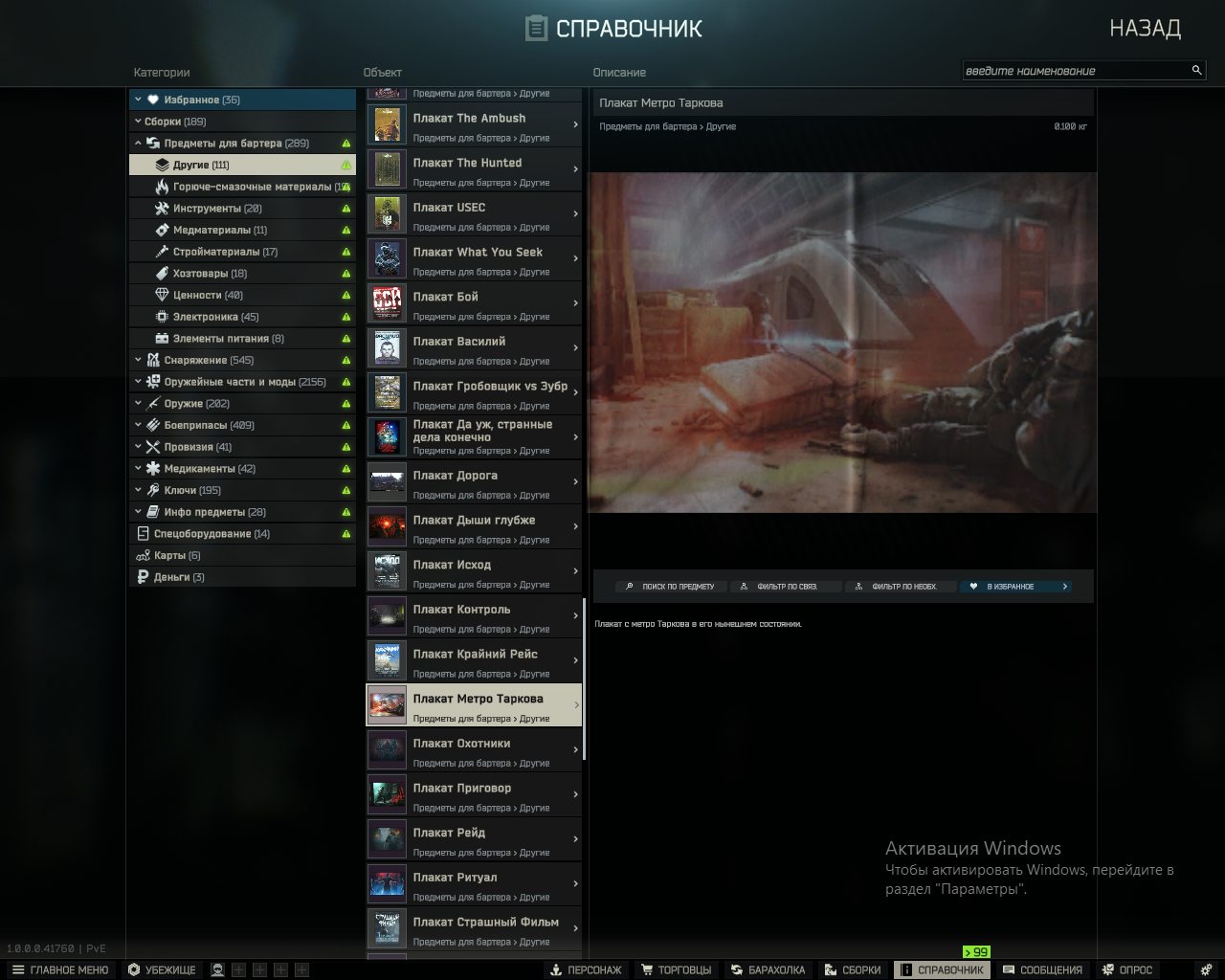Click the fork and knife icon beside Провизия
The width and height of the screenshot is (1225, 980).
click(152, 447)
